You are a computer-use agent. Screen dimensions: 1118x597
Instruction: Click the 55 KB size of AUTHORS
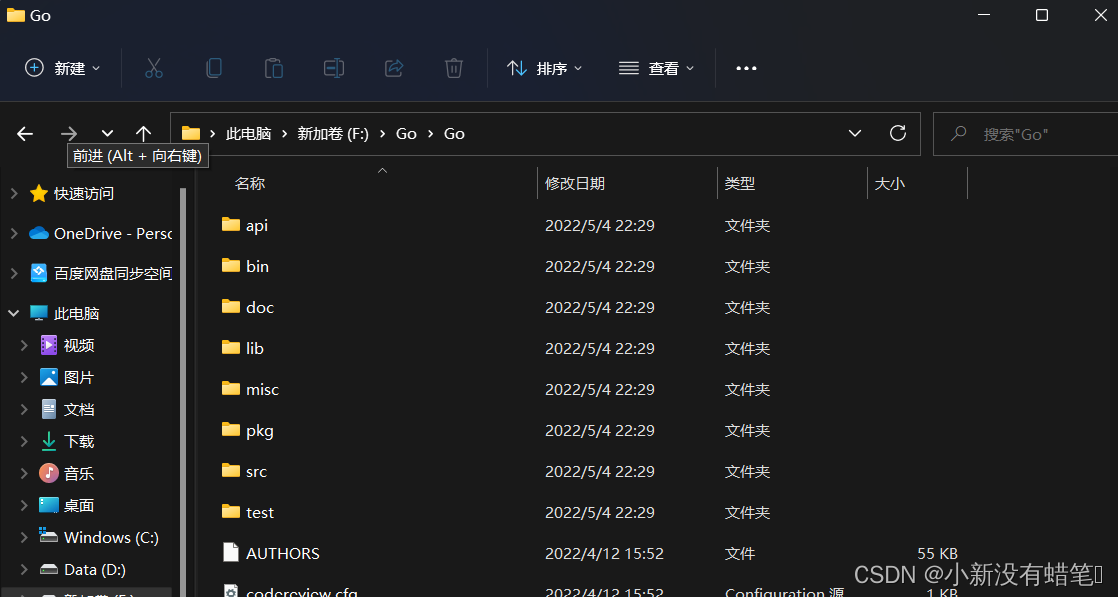(937, 553)
